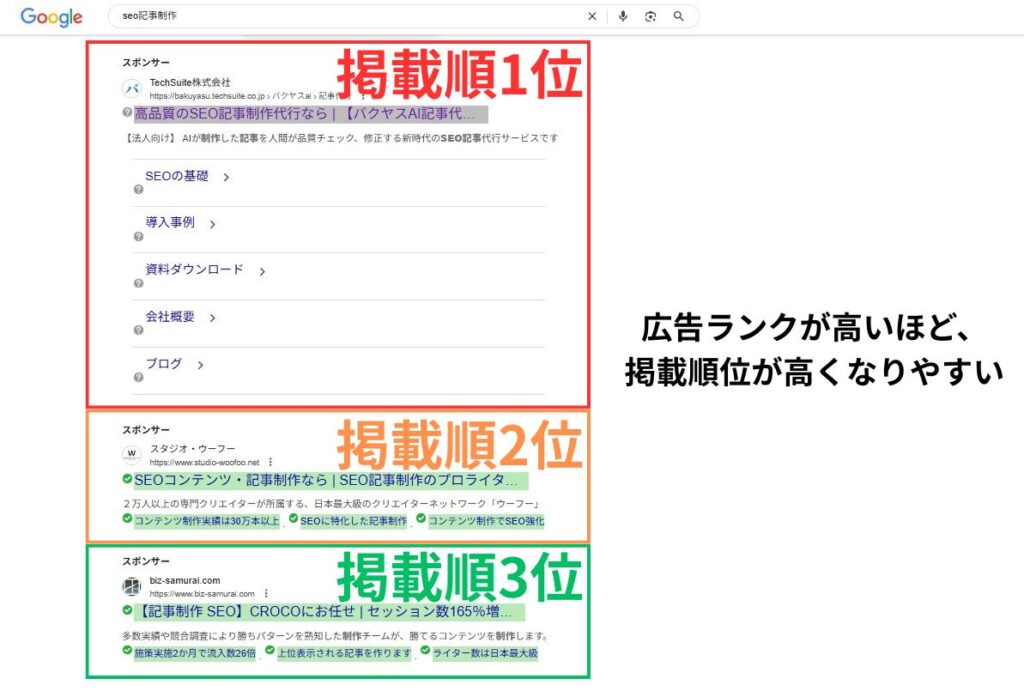Open the three-dot menu beside studio-woofoo.net

tap(270, 462)
